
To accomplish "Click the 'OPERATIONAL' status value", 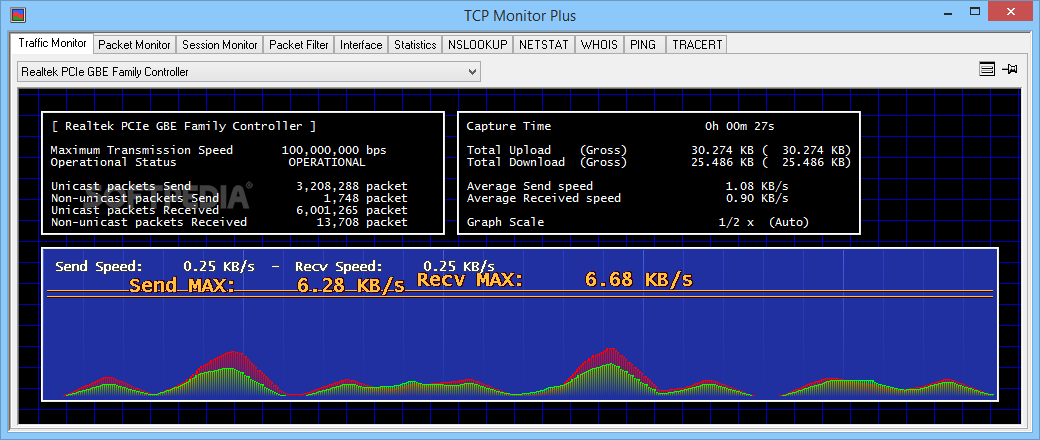I will pyautogui.click(x=326, y=162).
